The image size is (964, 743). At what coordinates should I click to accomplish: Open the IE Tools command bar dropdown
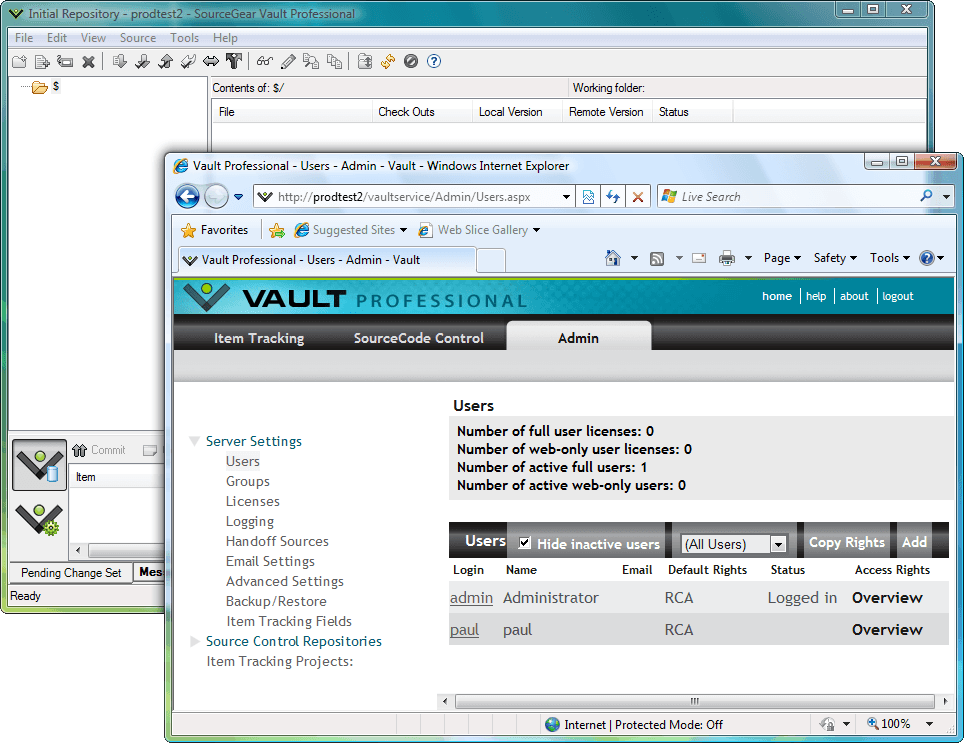tap(889, 258)
